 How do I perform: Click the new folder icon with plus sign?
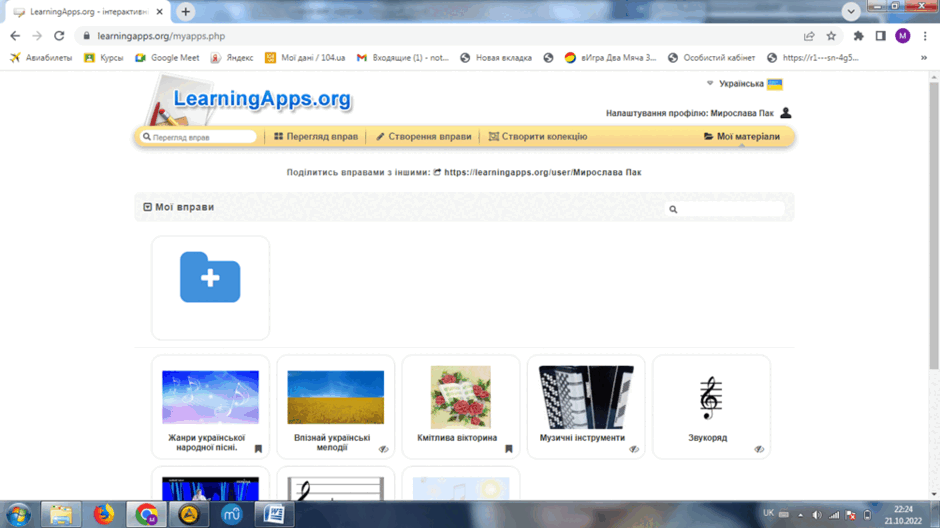tap(210, 277)
